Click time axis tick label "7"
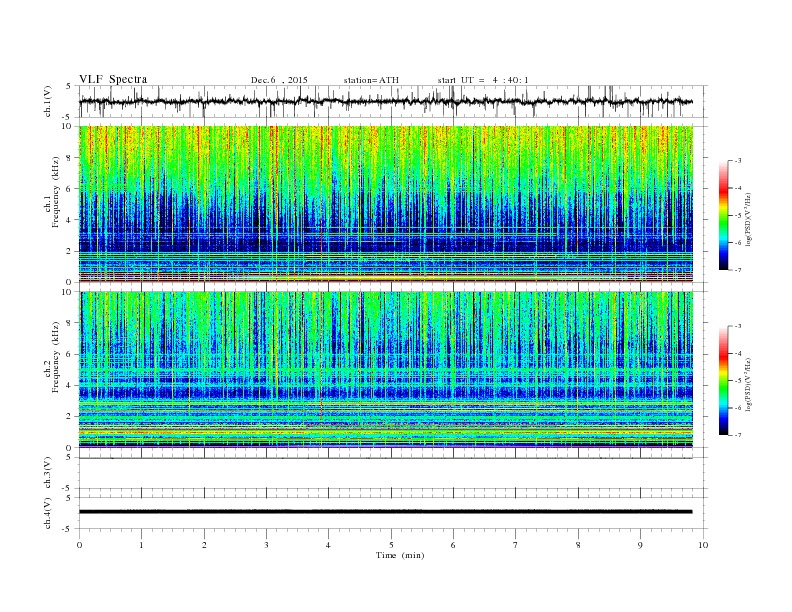 [516, 545]
